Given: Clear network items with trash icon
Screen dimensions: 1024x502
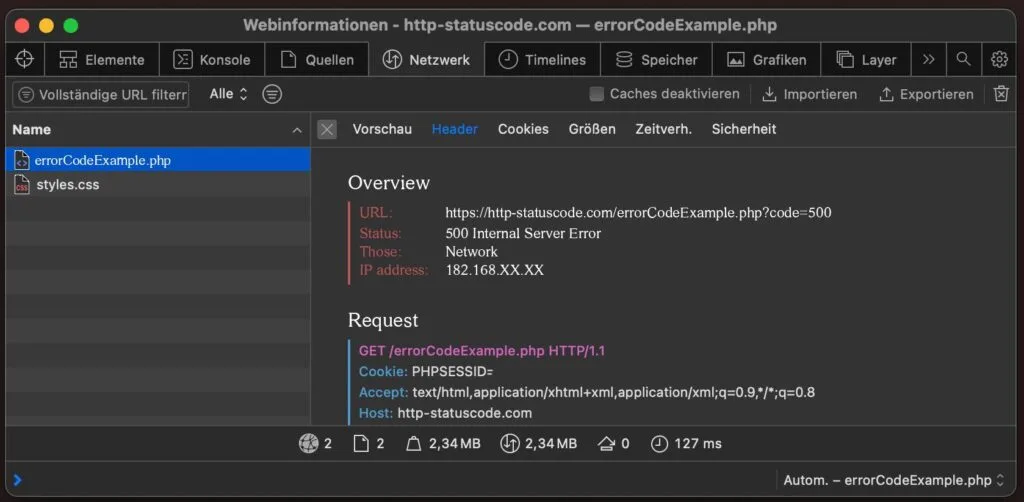Looking at the screenshot, I should point(1001,94).
